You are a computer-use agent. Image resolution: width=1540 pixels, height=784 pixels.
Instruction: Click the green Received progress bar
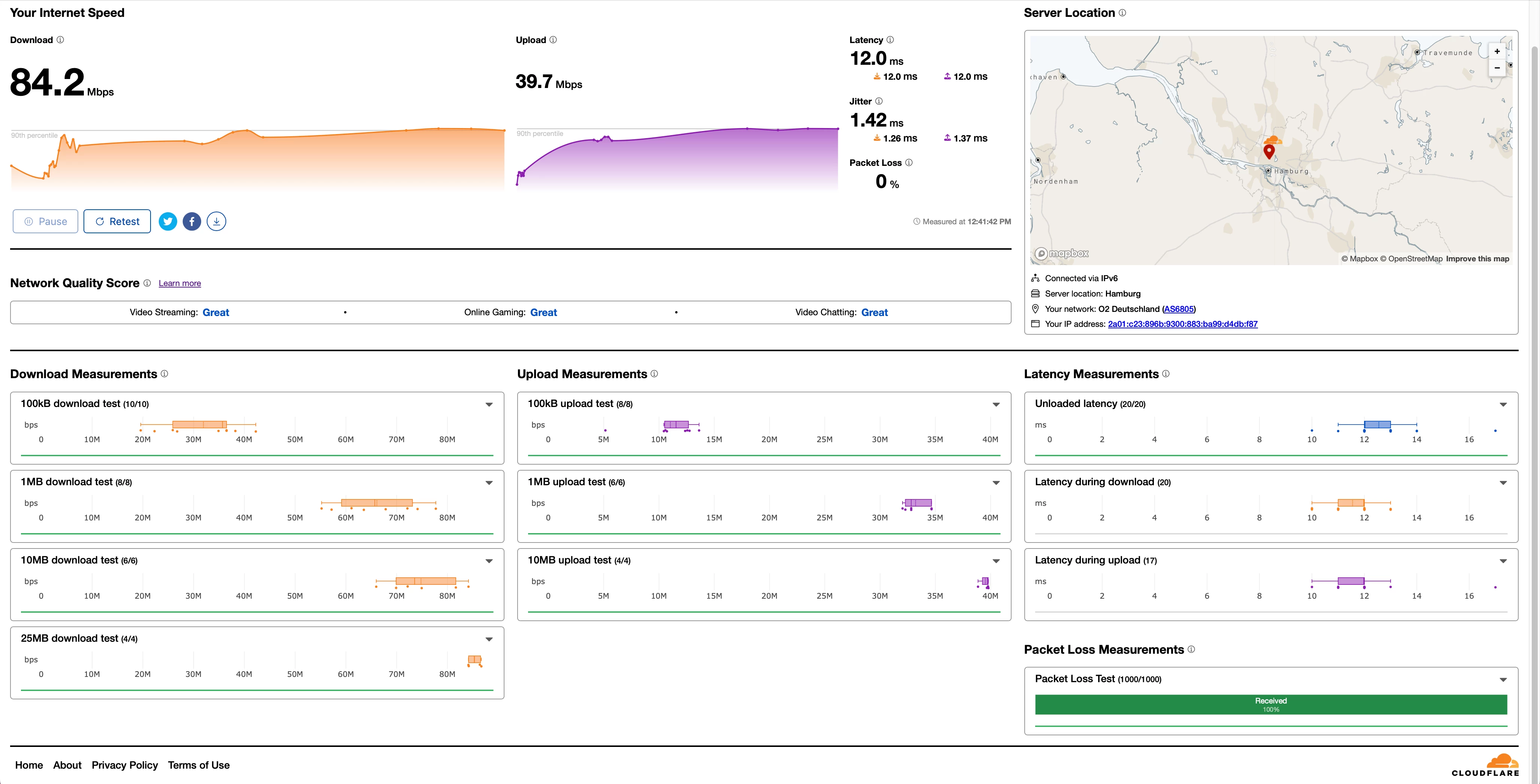[x=1270, y=705]
